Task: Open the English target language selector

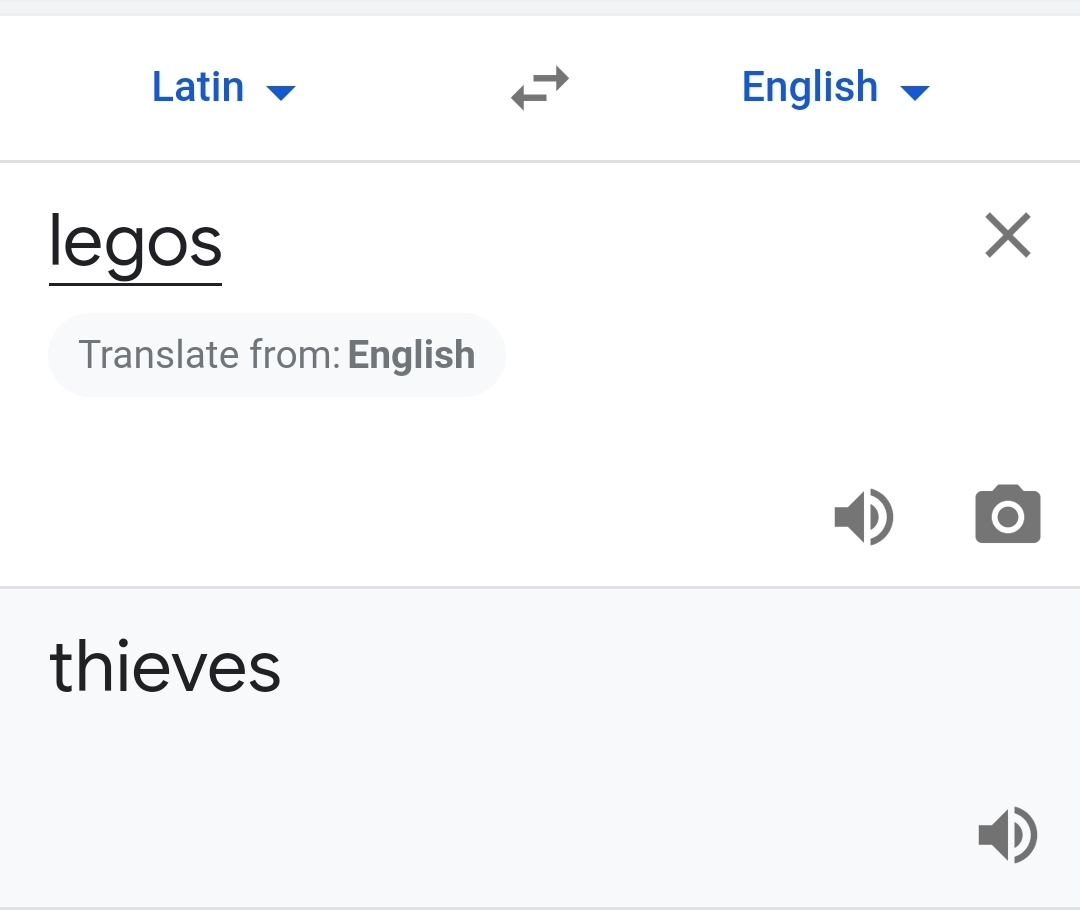Action: (x=835, y=87)
